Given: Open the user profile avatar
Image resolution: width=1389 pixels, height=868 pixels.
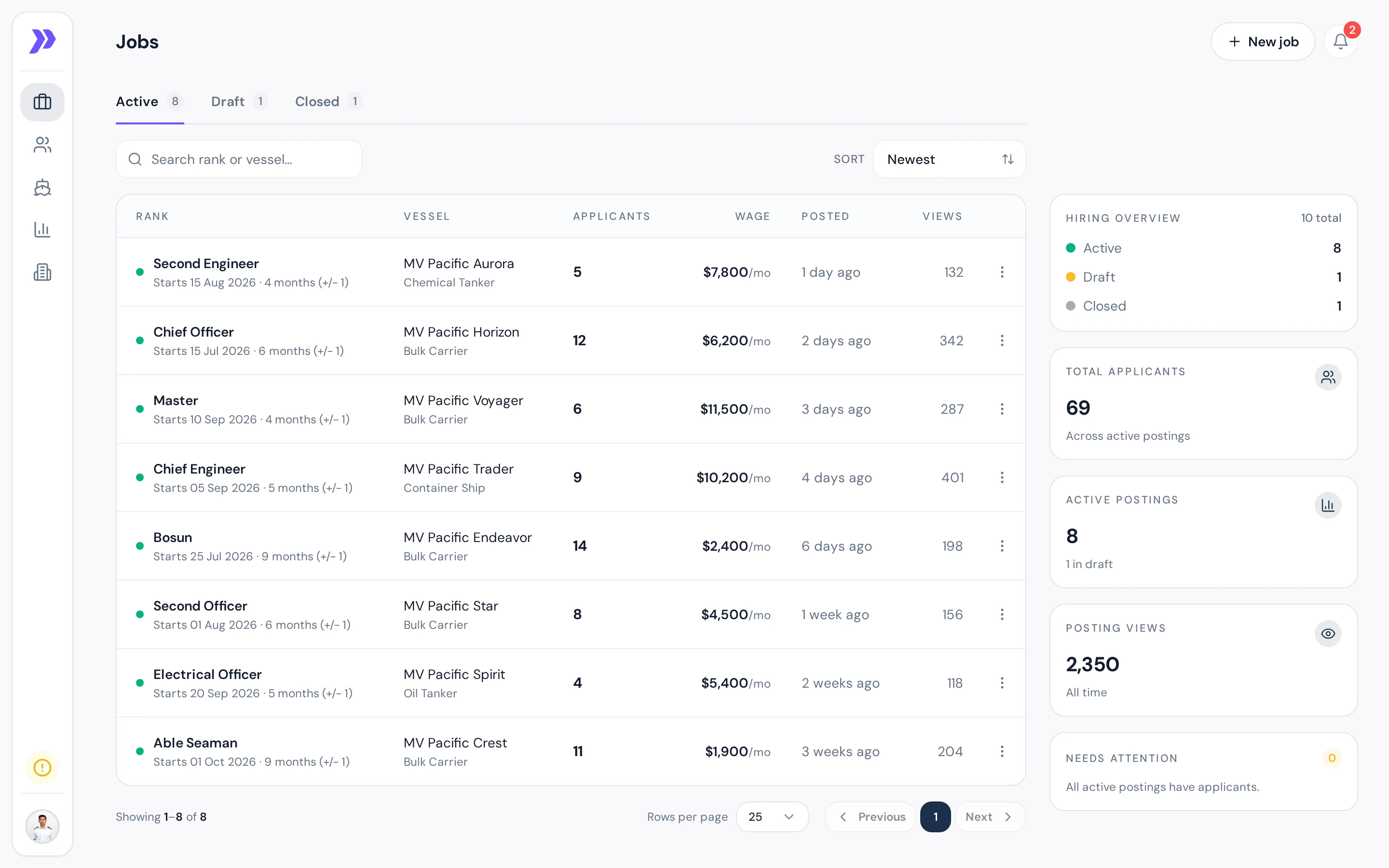Looking at the screenshot, I should pos(42,826).
